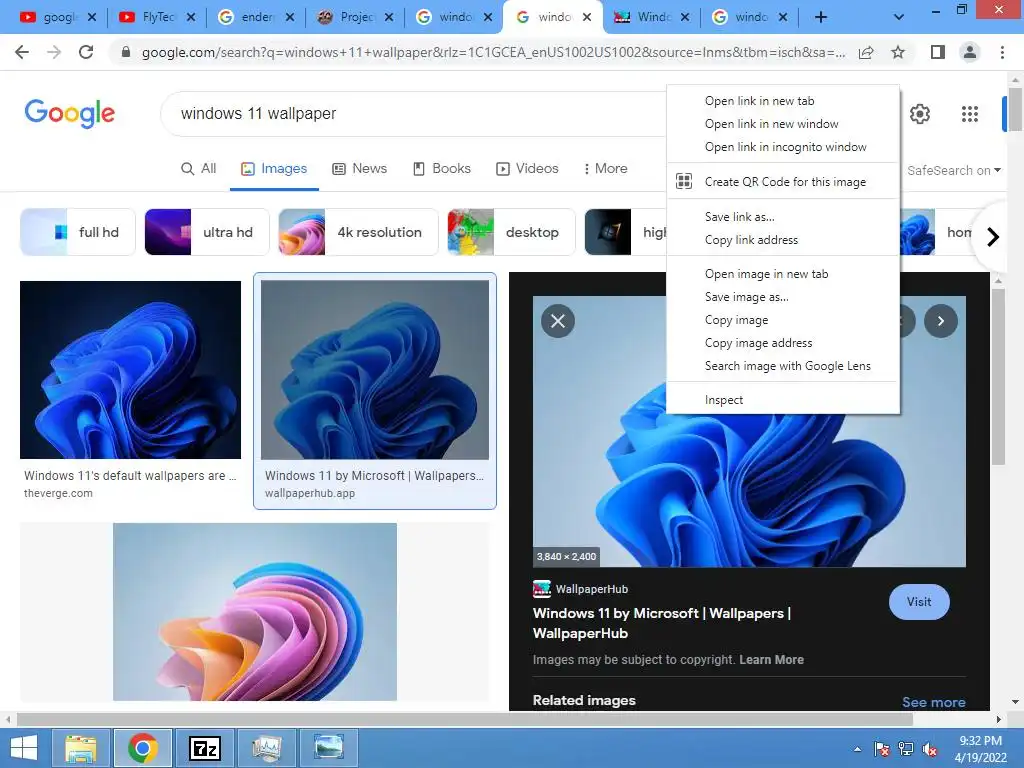The image size is (1024, 768).
Task: Select Copy image in context menu
Action: [x=783, y=320]
